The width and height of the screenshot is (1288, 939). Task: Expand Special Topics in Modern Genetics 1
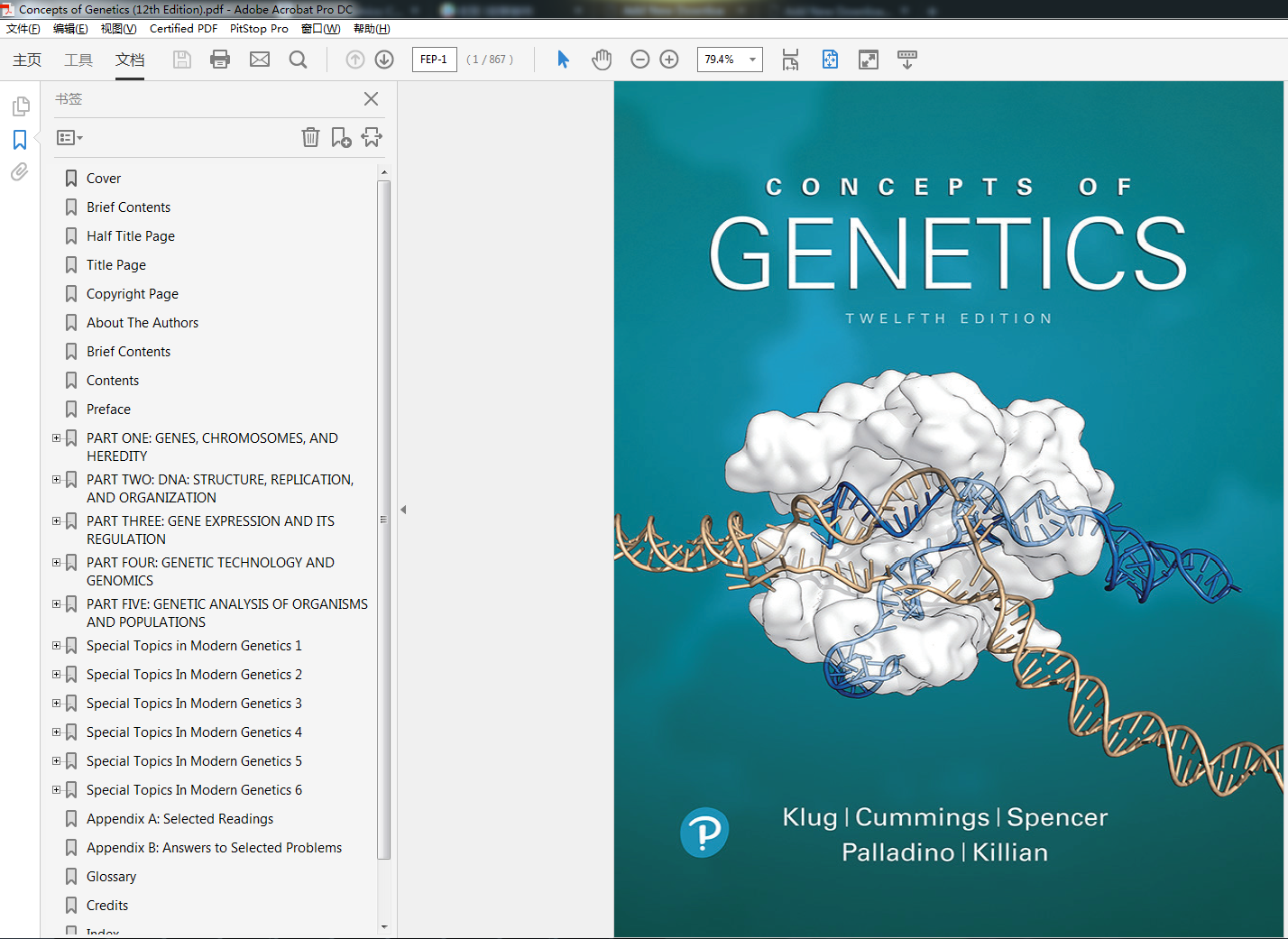57,646
